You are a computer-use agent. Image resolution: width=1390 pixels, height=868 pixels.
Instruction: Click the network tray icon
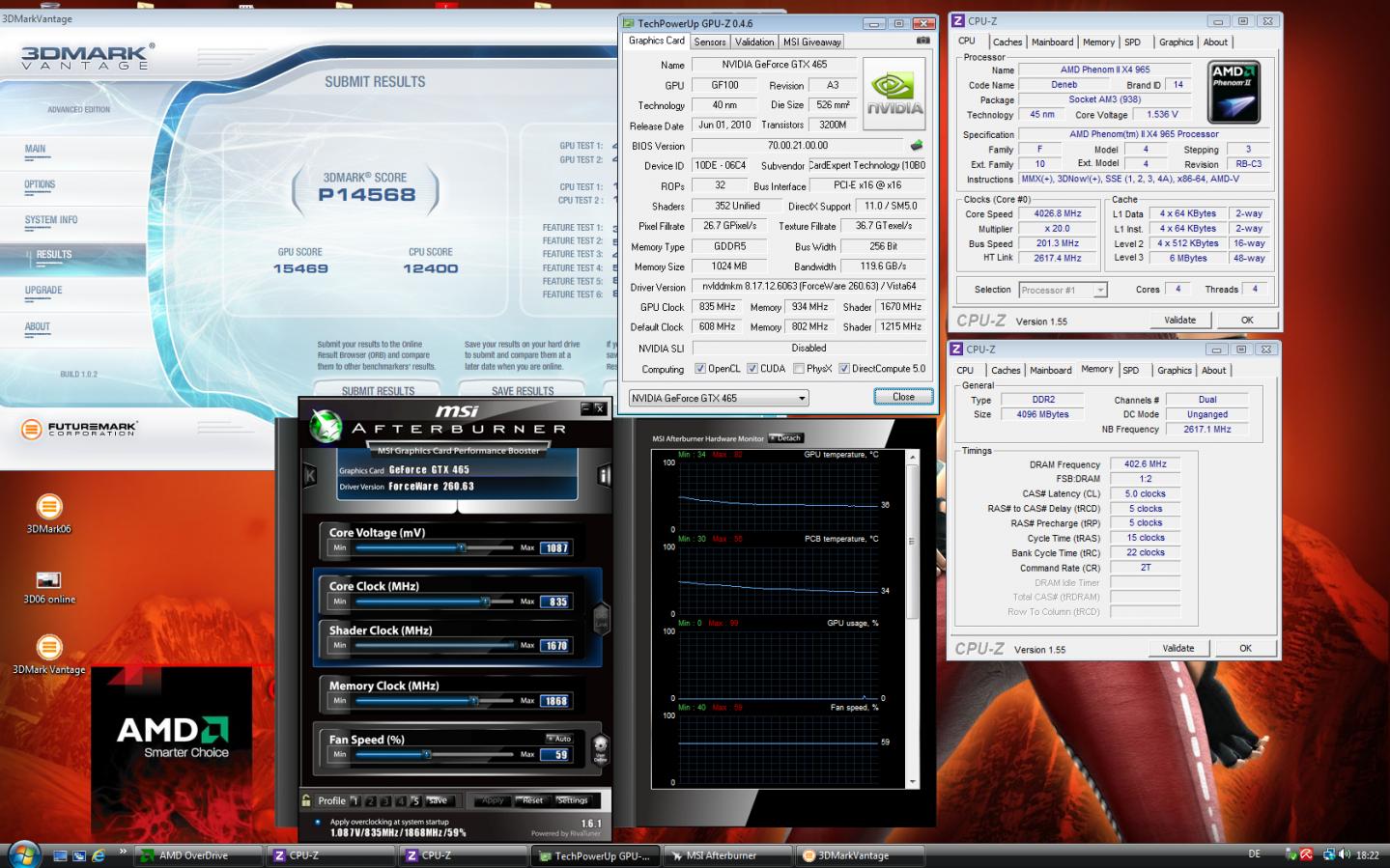tap(1328, 854)
